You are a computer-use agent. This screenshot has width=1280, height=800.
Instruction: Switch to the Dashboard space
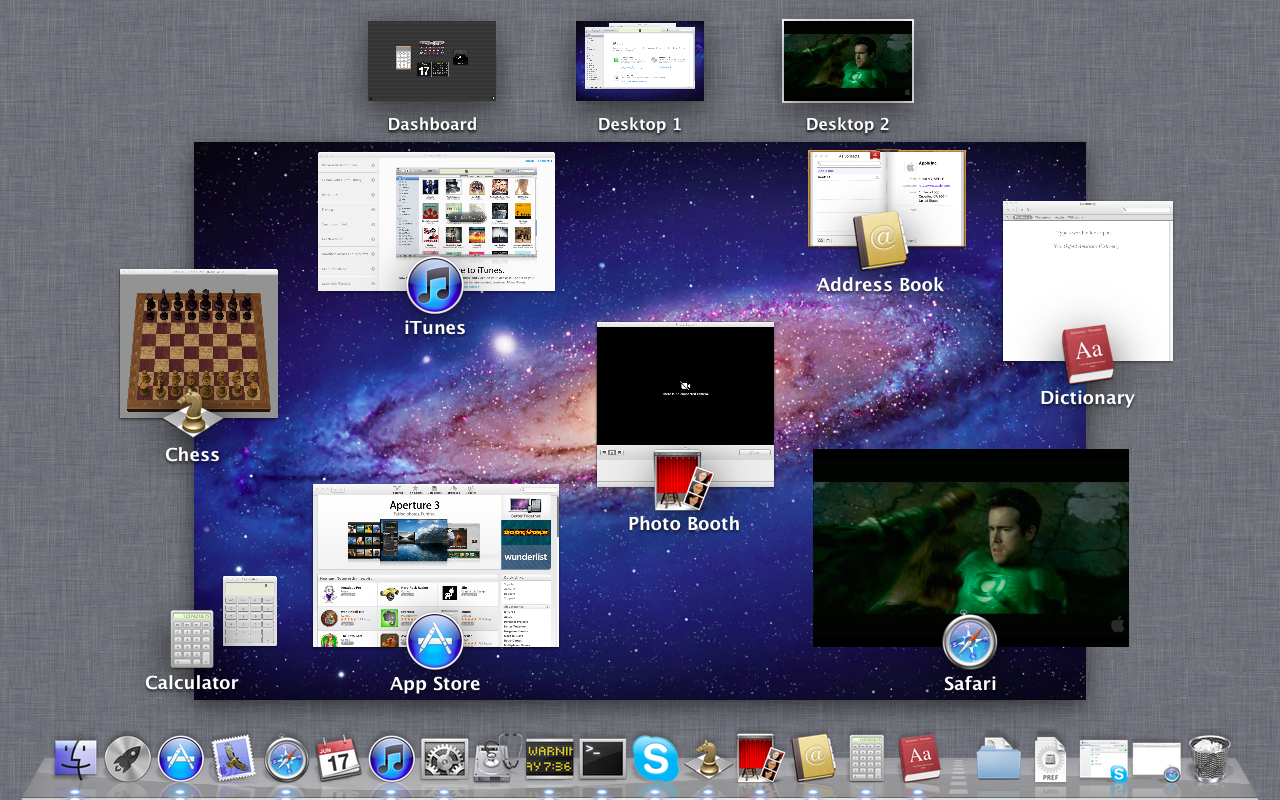[x=432, y=61]
